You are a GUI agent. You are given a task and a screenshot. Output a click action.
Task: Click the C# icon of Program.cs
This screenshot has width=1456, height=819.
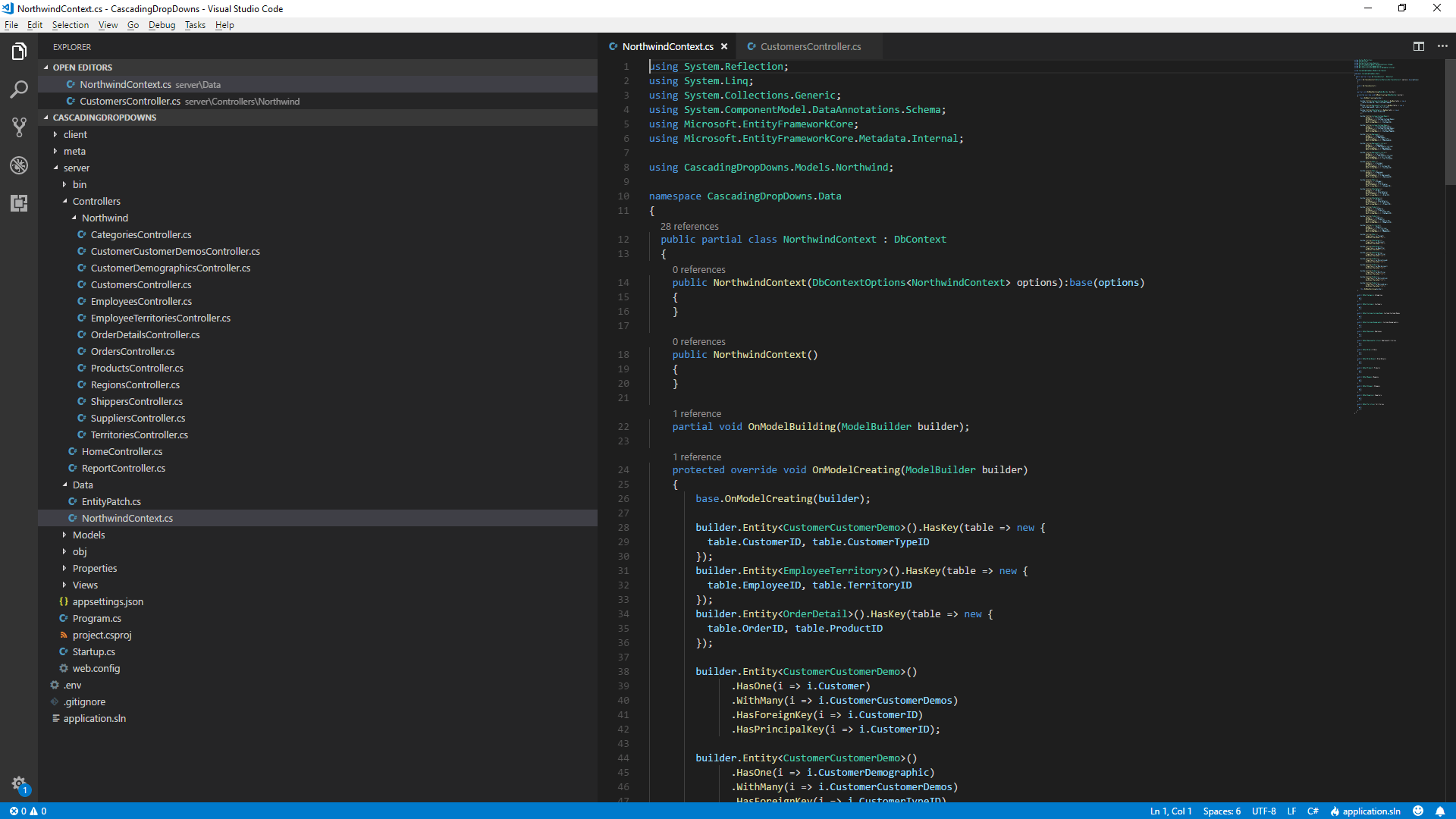click(x=64, y=619)
